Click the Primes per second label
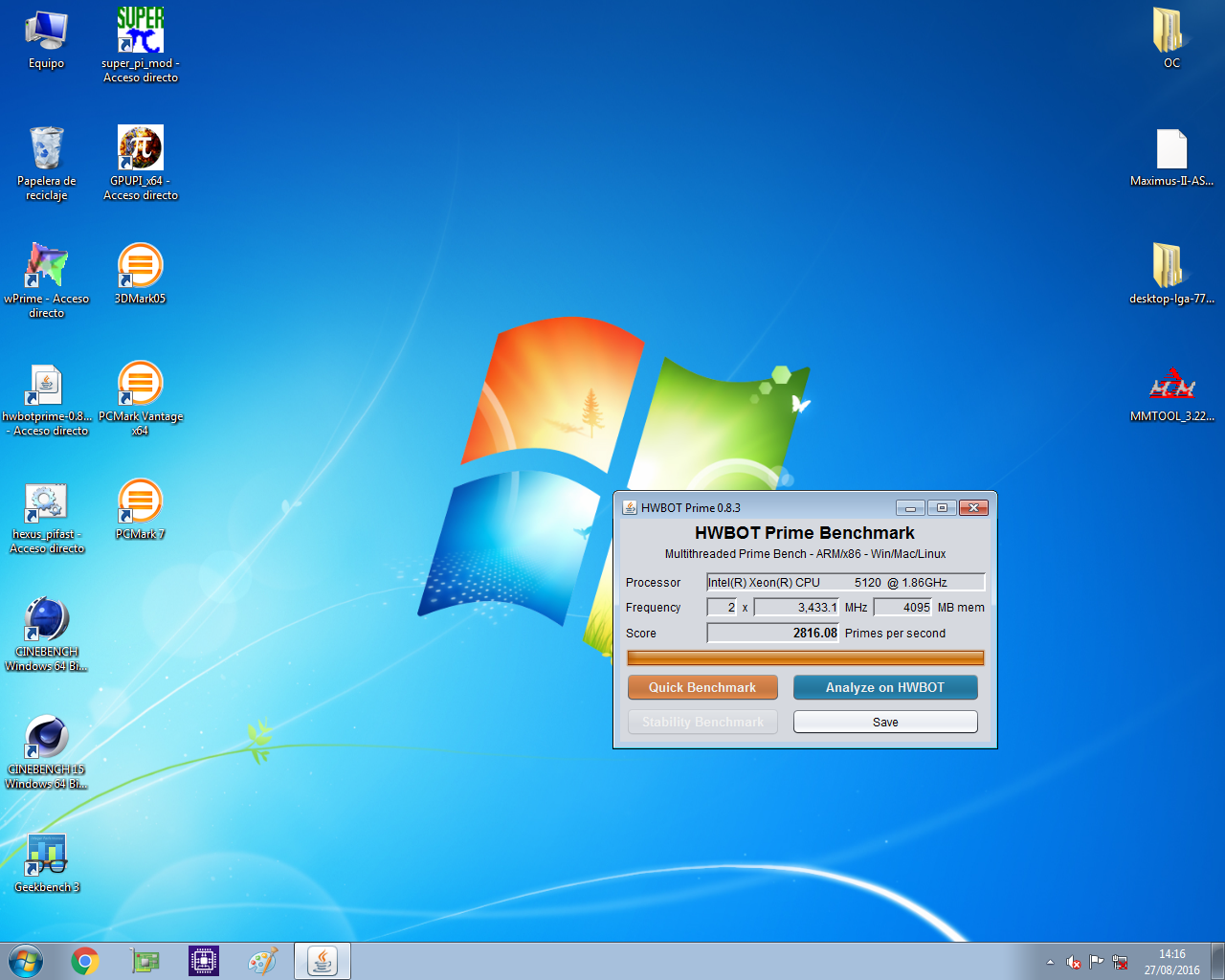 [895, 634]
